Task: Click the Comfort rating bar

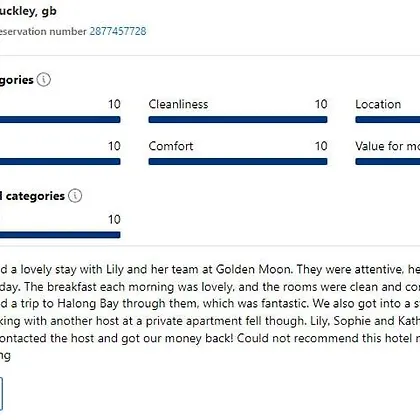Action: 238,162
